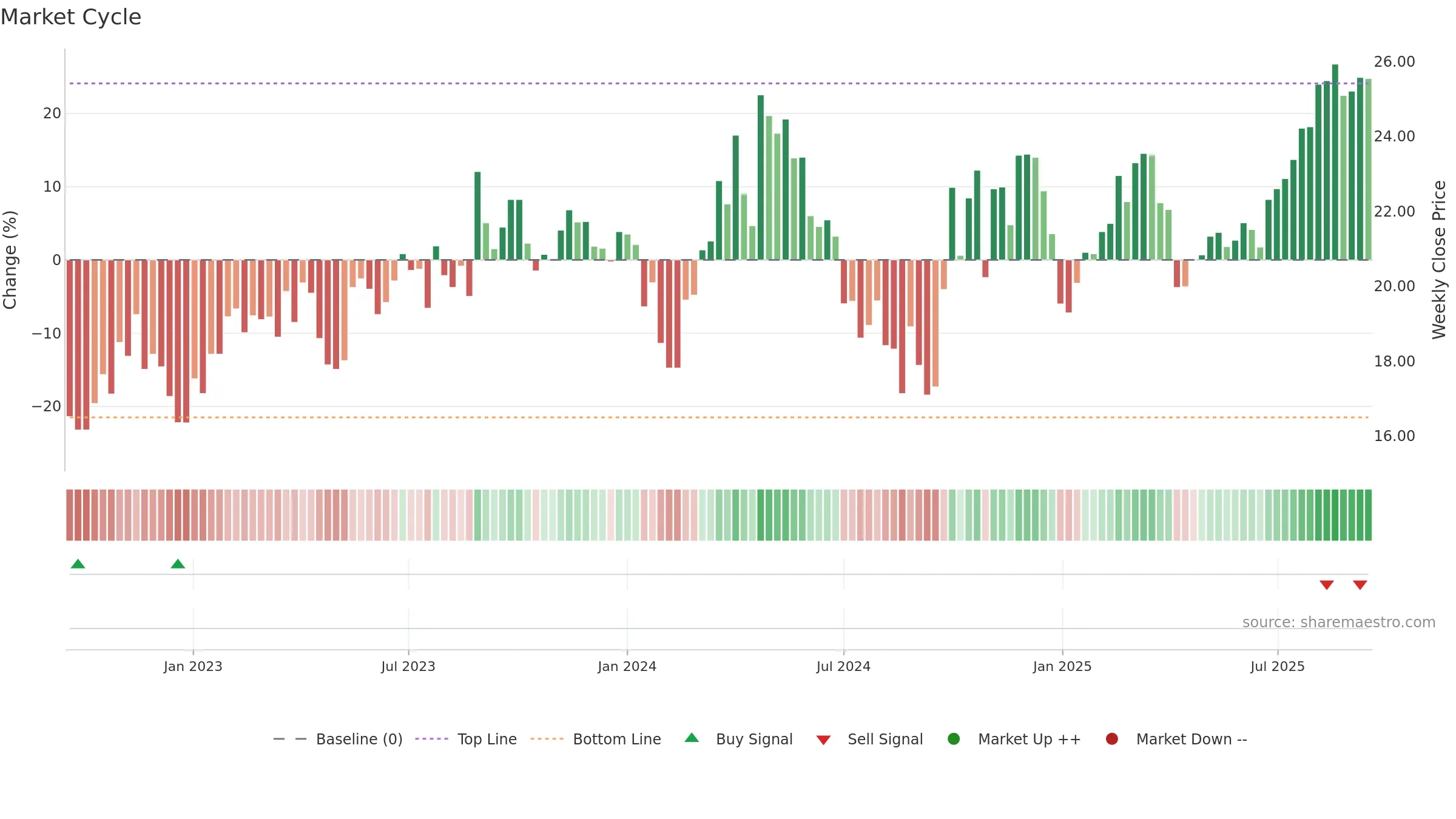Click the orange dotted Bottom Line
1456x819 pixels.
719,417
